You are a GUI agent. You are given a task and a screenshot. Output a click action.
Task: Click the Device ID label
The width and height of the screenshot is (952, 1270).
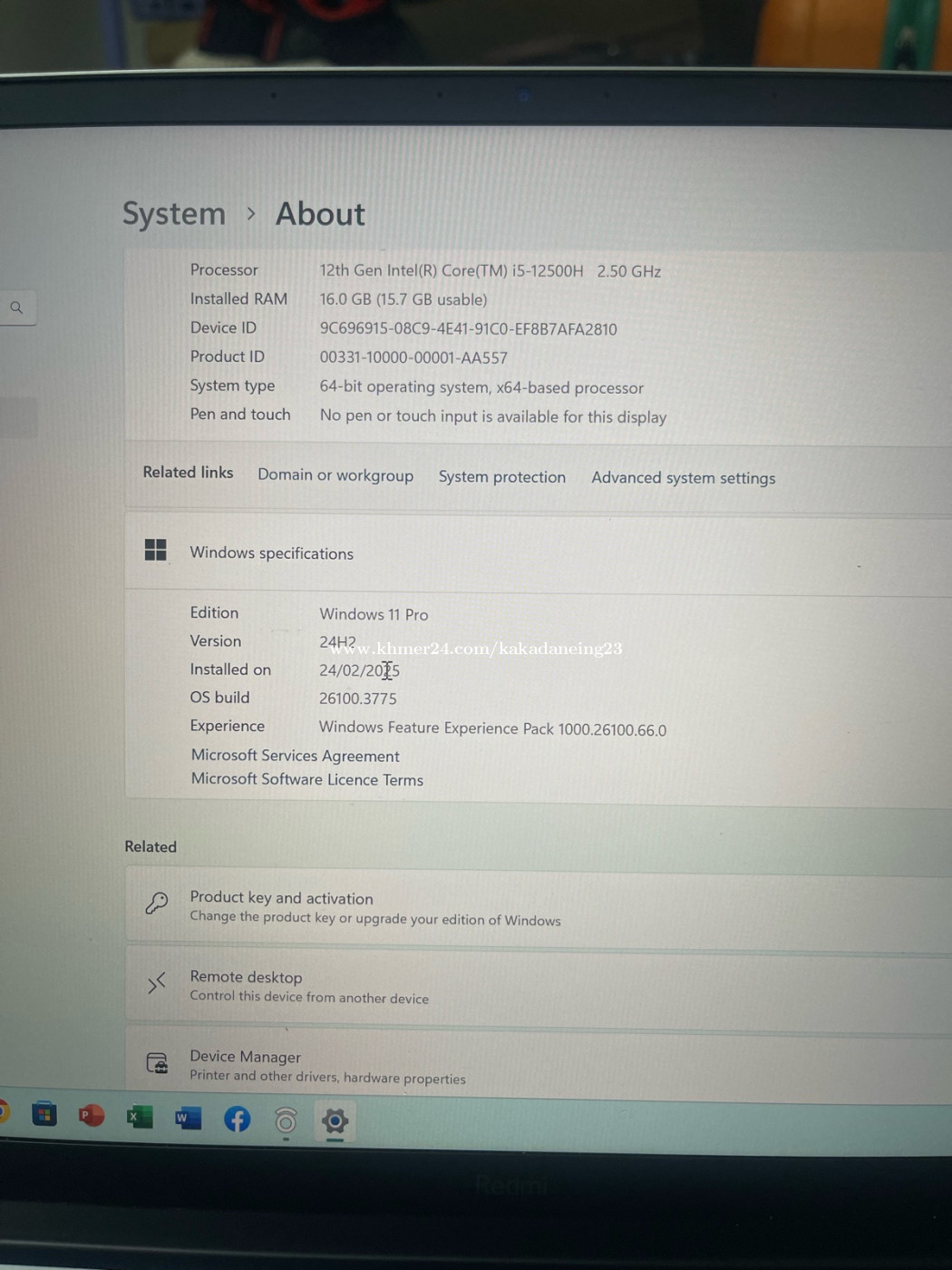coord(223,327)
